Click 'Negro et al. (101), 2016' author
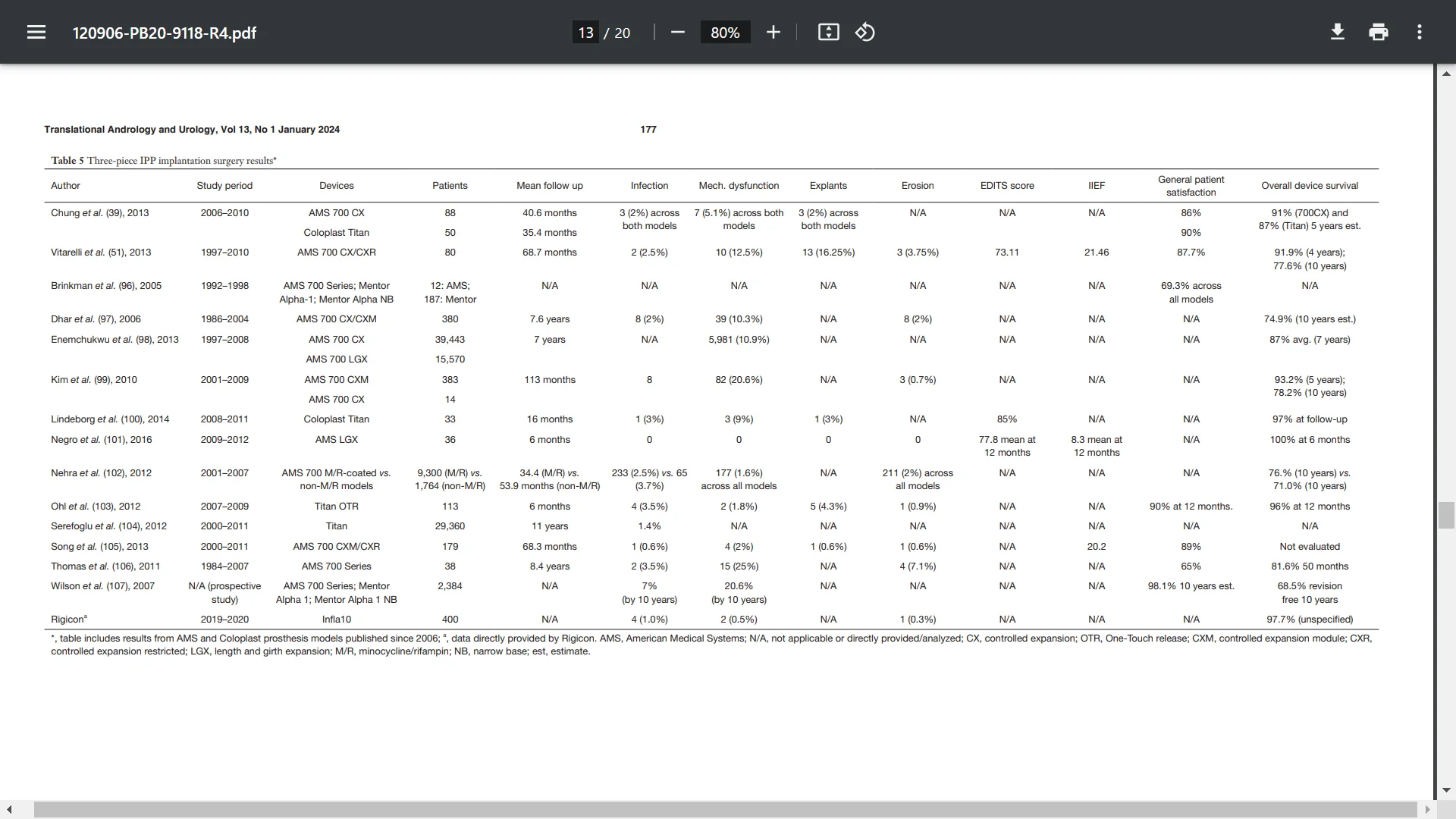This screenshot has height=819, width=1456. 102,440
